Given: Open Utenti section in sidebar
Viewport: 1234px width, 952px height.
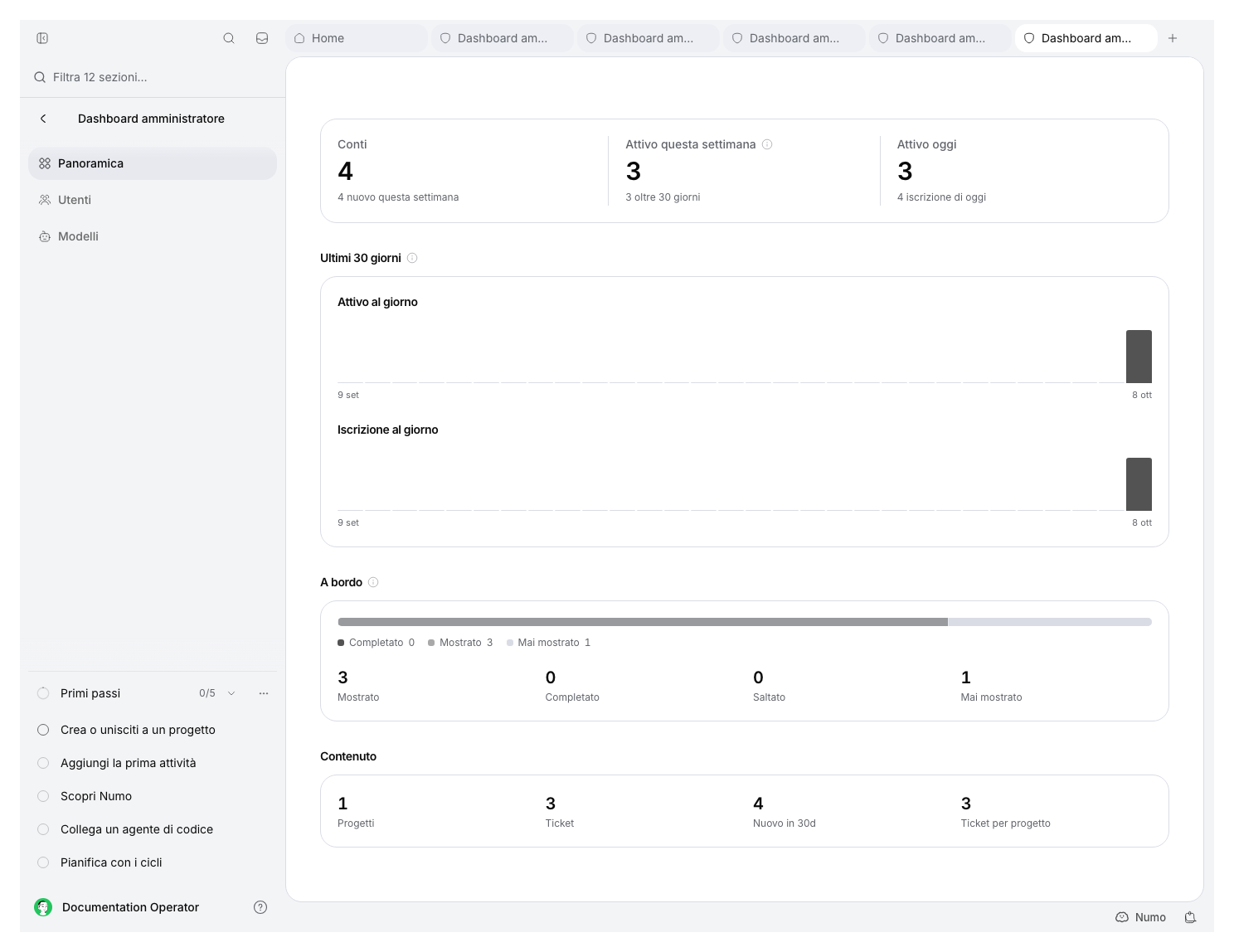Looking at the screenshot, I should click(x=153, y=200).
